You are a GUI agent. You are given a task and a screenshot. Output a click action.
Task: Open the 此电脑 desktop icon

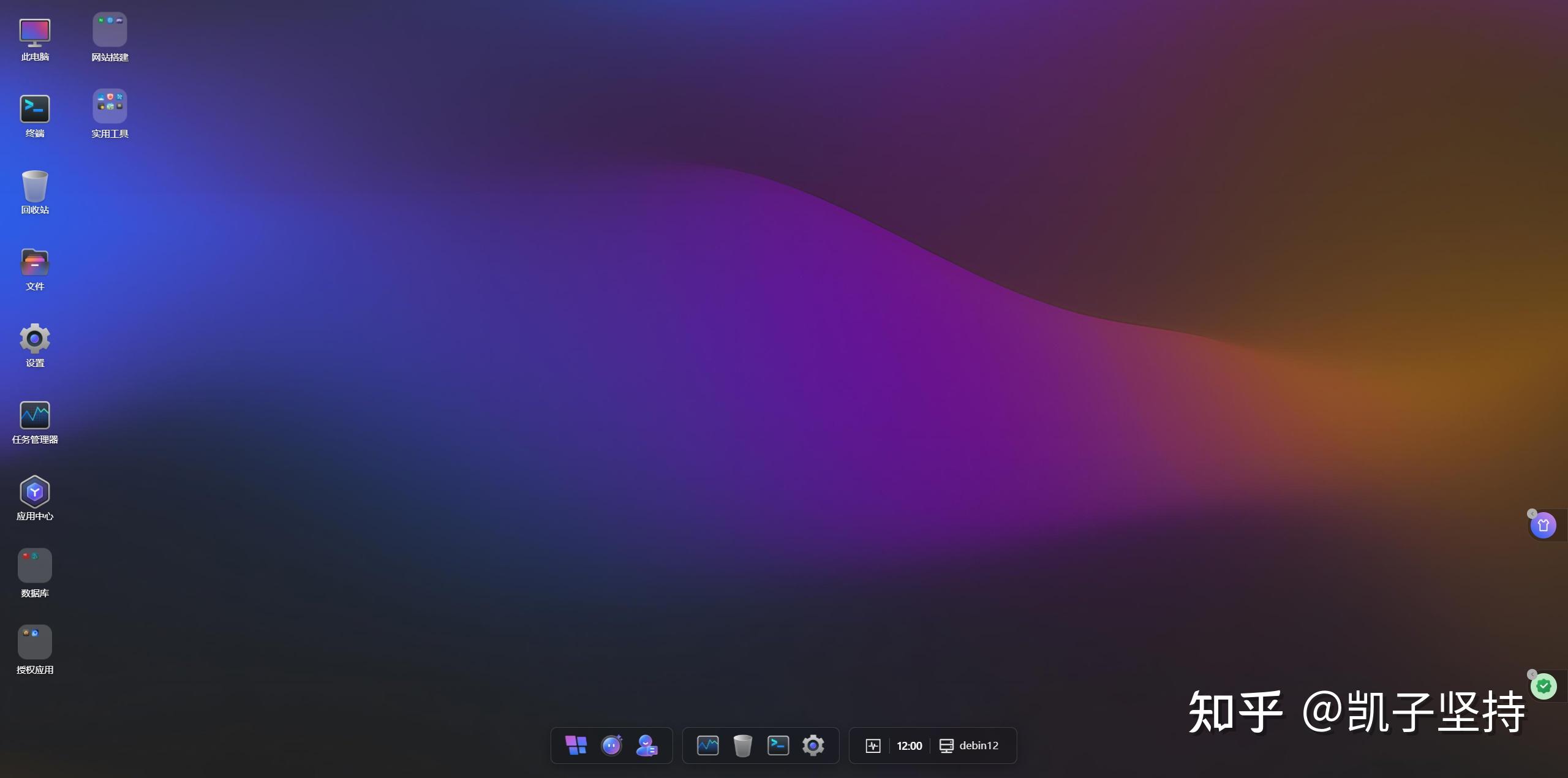pyautogui.click(x=35, y=34)
